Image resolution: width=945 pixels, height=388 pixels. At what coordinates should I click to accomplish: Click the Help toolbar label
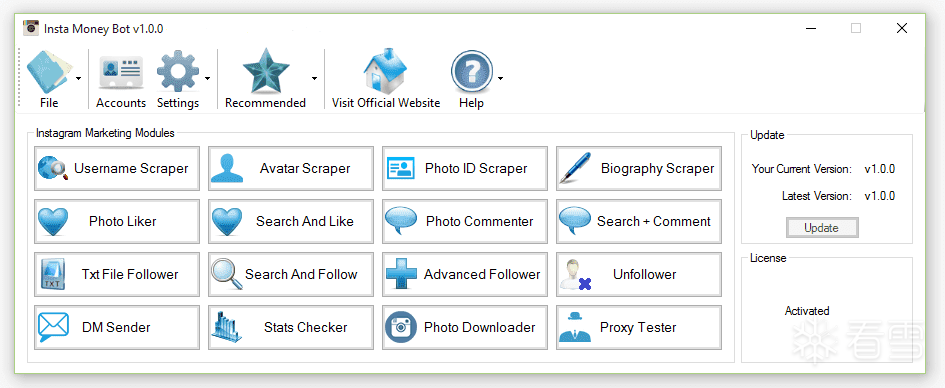click(471, 103)
